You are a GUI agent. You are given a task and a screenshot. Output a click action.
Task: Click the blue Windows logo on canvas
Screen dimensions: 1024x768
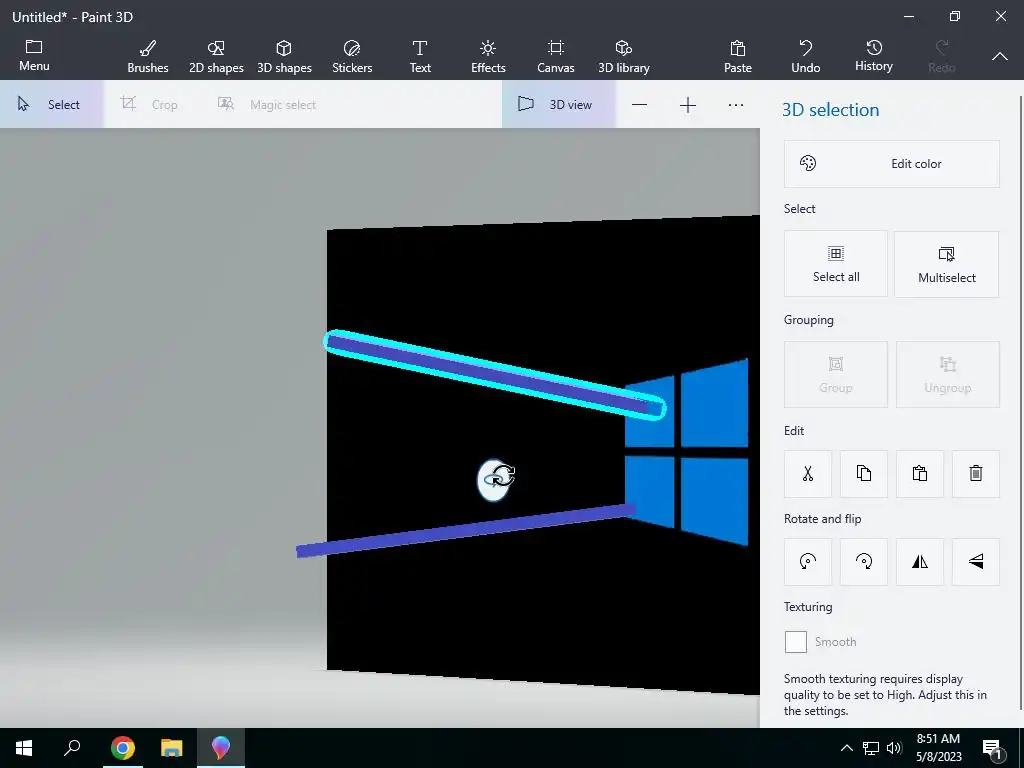[686, 451]
